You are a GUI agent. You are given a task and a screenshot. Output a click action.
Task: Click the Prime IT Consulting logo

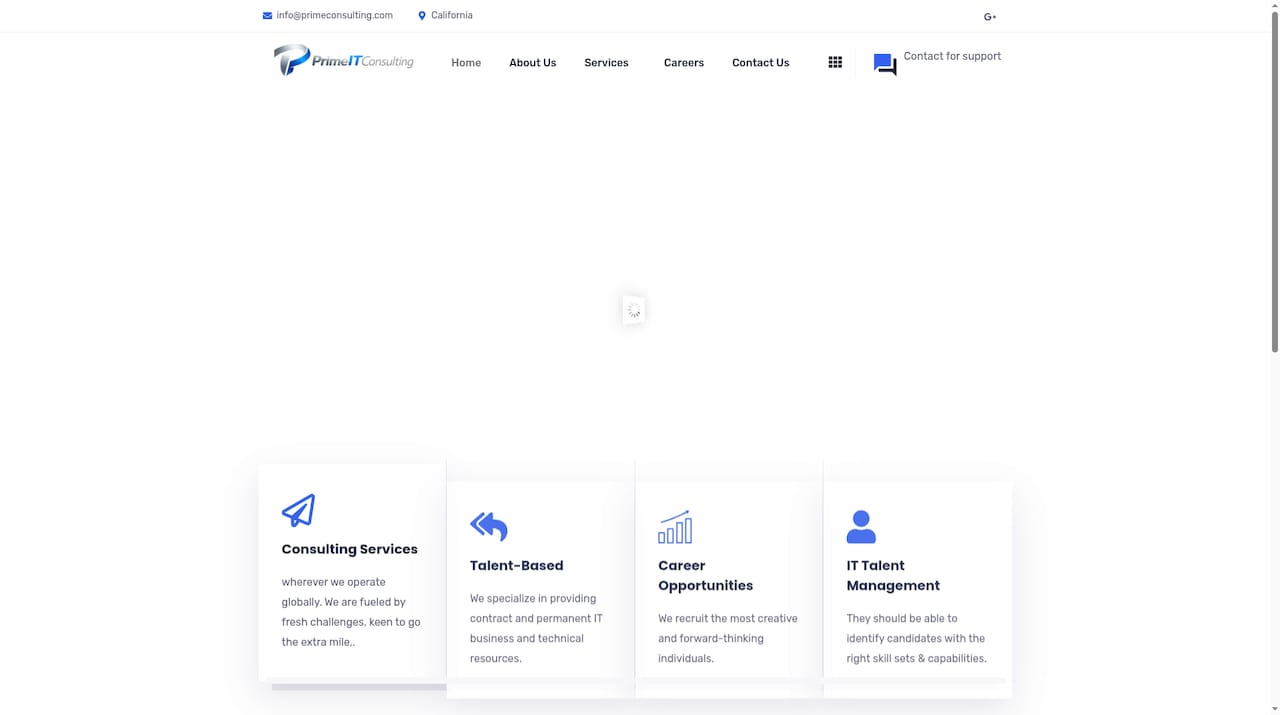tap(343, 60)
